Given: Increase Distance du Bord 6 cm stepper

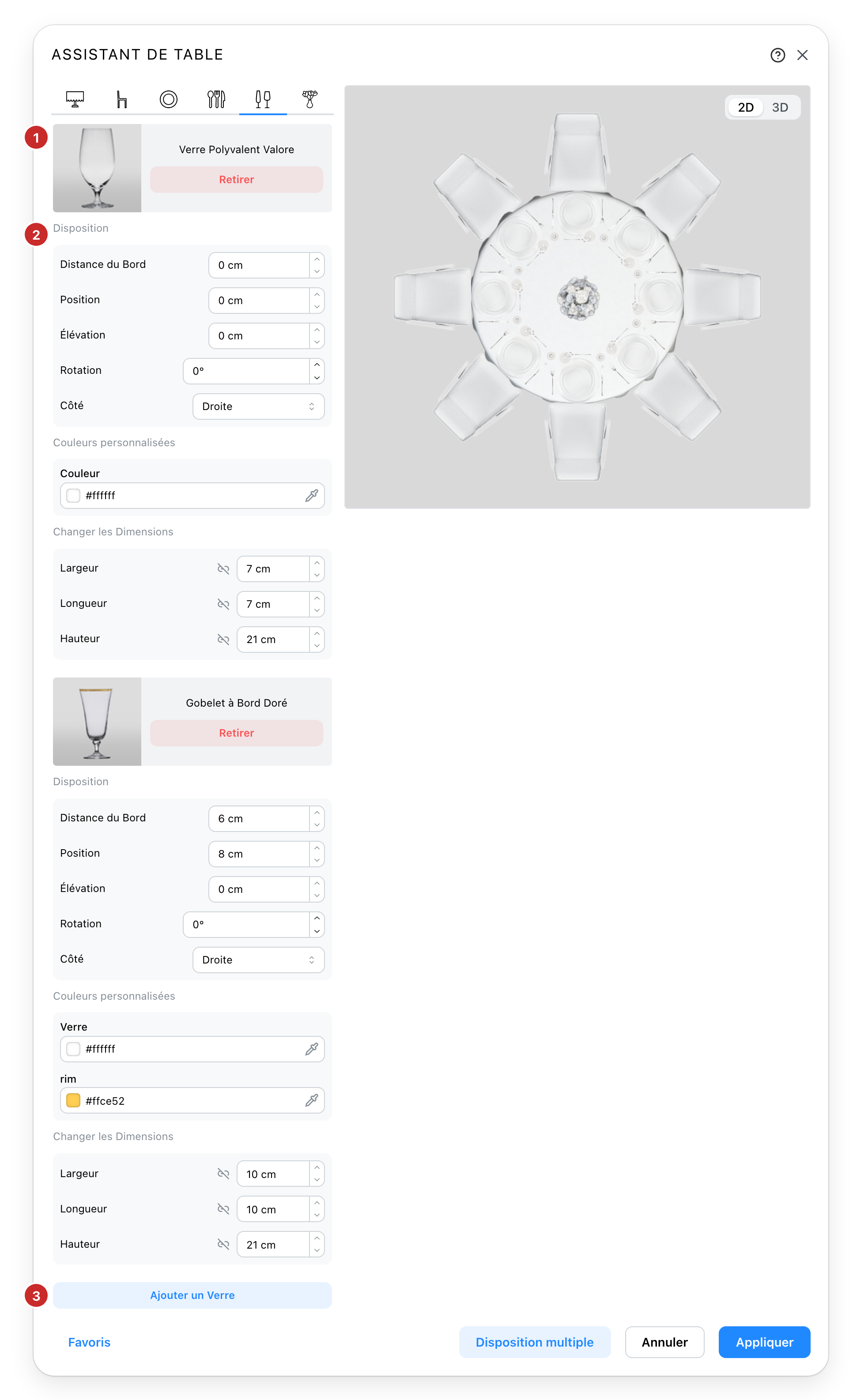Looking at the screenshot, I should (x=317, y=813).
